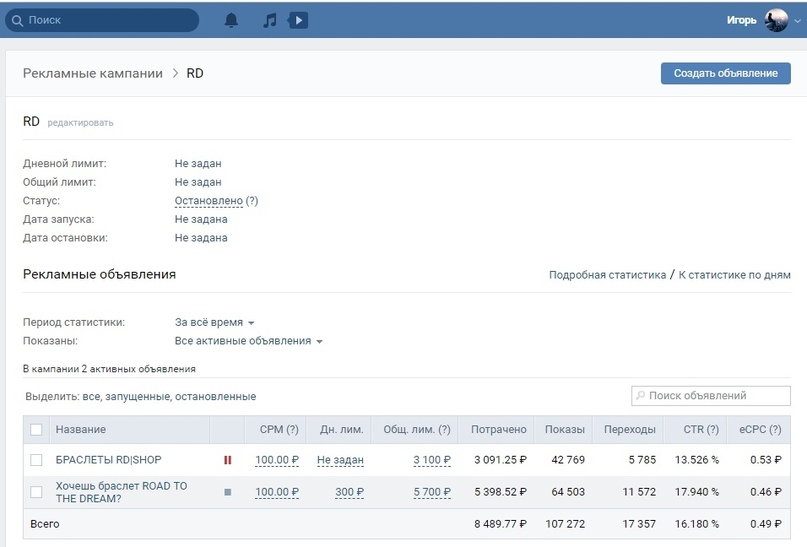
Task: Sort table by CTR column header
Action: tap(698, 430)
